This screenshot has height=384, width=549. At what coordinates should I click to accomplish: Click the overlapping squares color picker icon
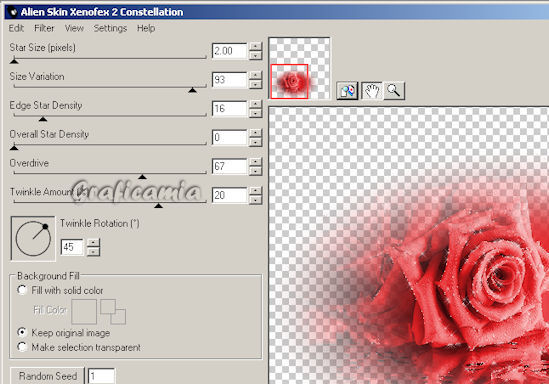click(x=113, y=312)
